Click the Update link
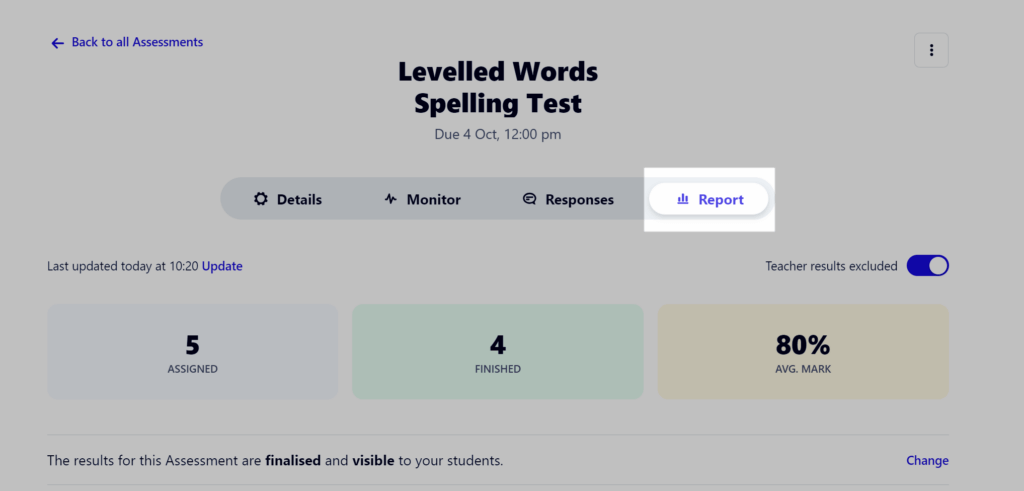Viewport: 1024px width, 491px height. [x=222, y=266]
